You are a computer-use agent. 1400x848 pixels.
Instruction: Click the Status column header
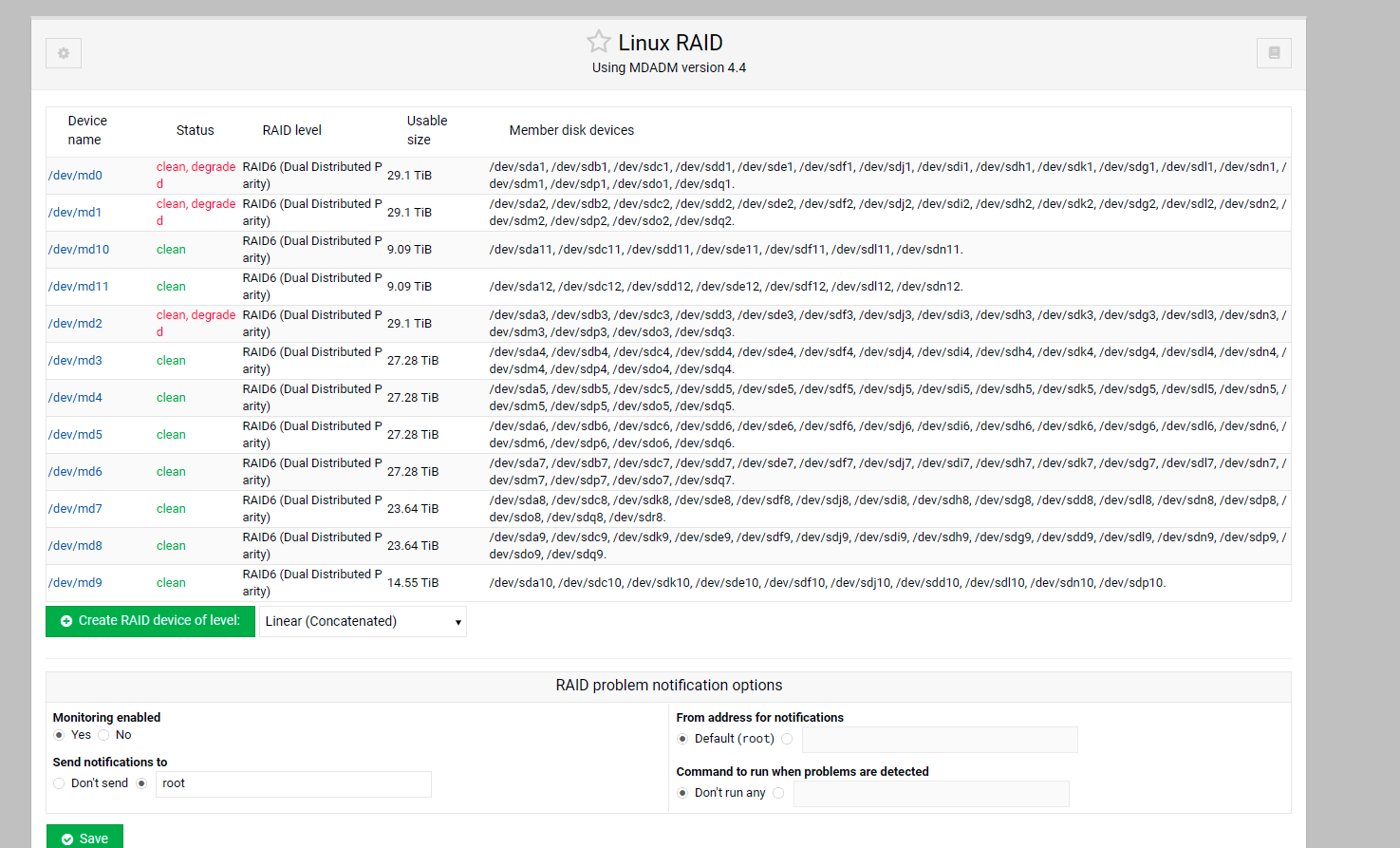(196, 130)
